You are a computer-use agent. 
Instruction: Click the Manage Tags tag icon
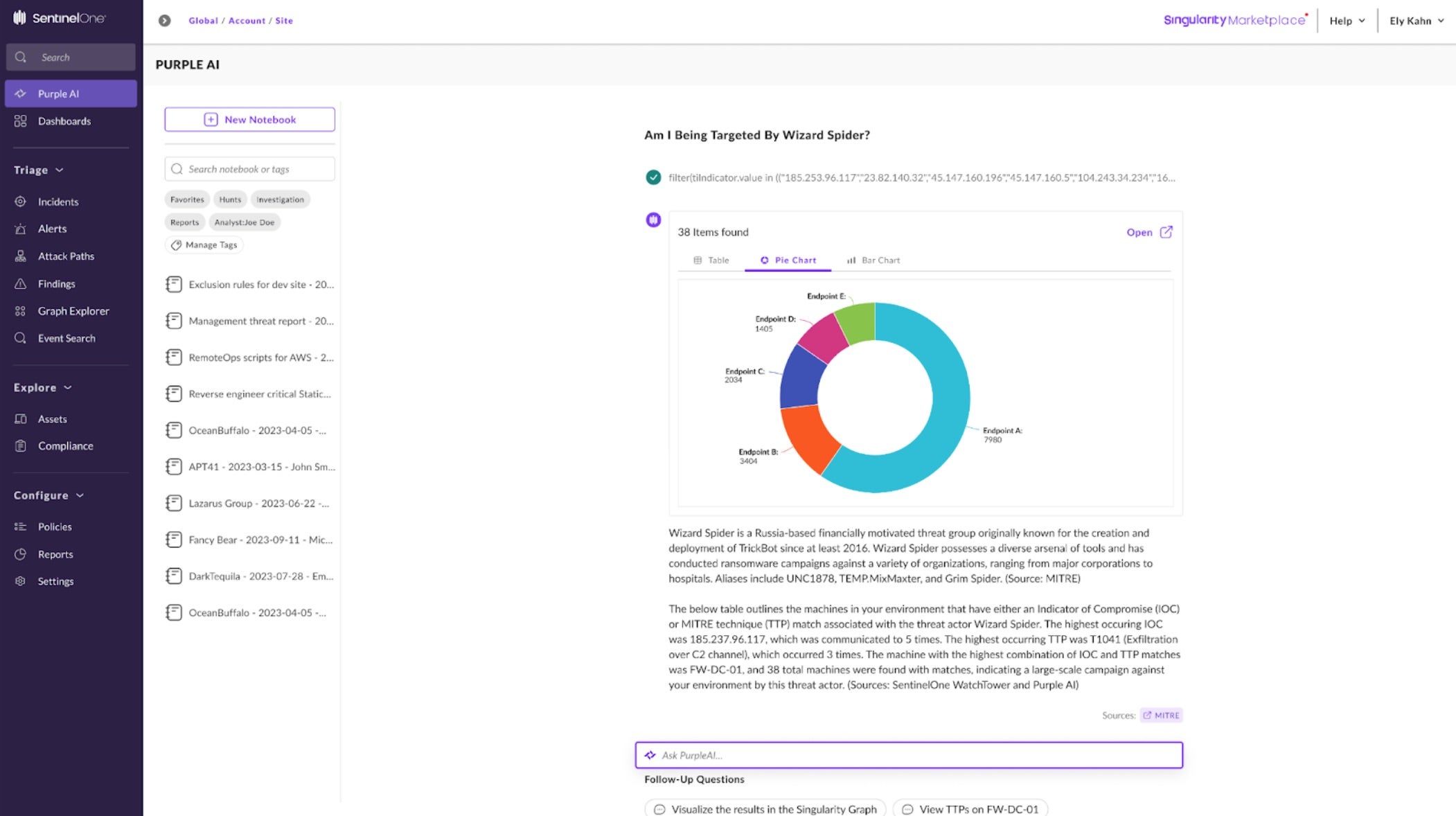coord(177,245)
